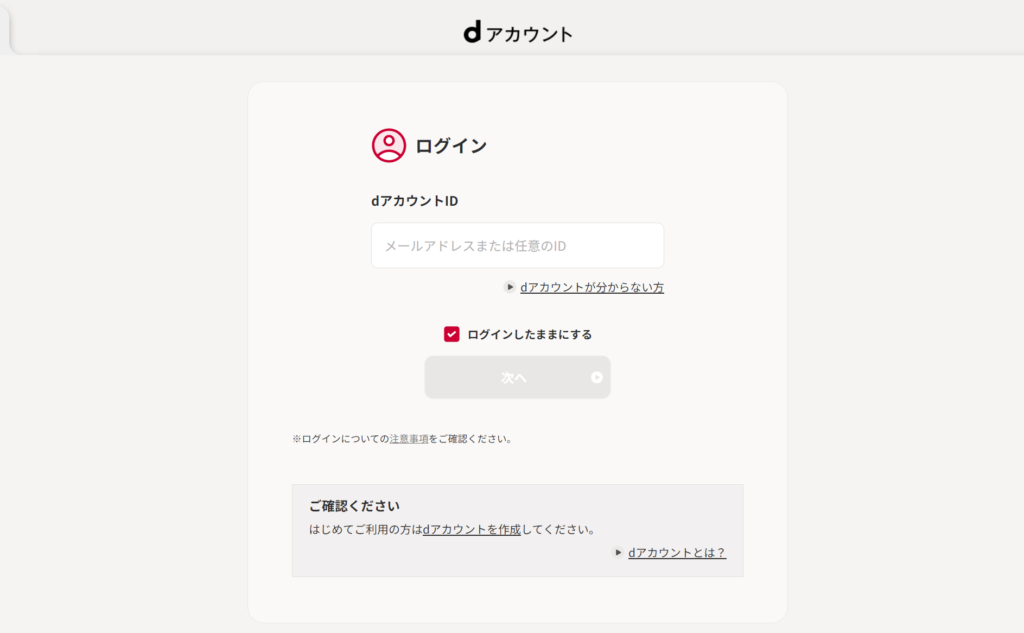Click the arrow icon inside 次へ button

tap(597, 378)
